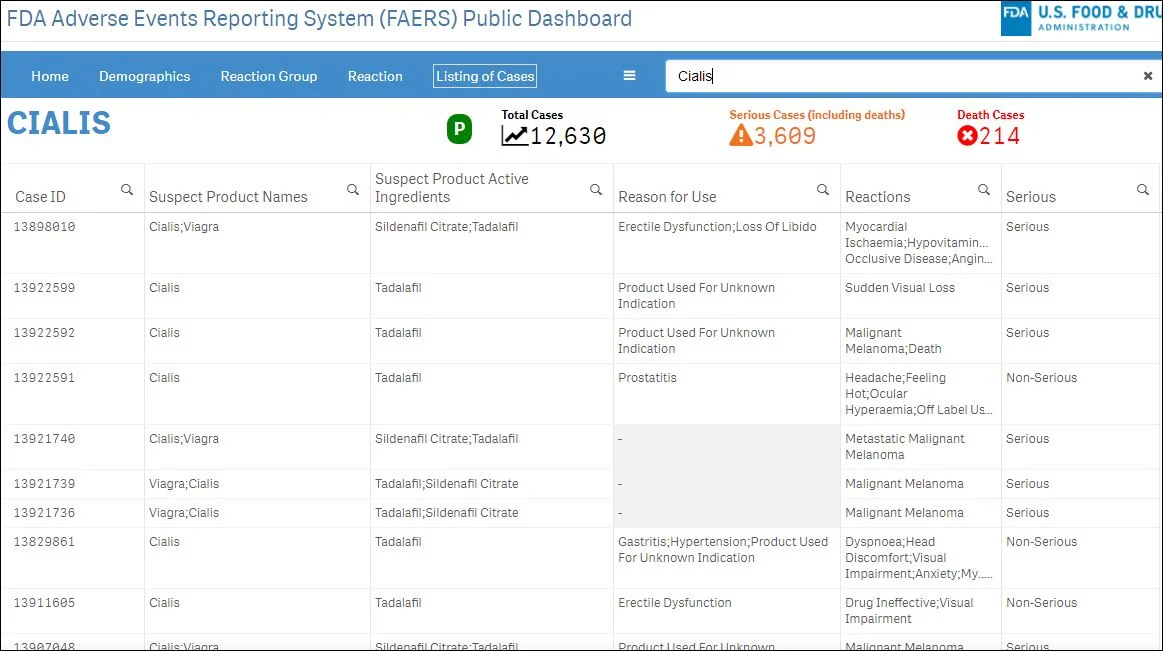Click the Suspect Product Names header
Viewport: 1163px width, 651px height.
pyautogui.click(x=228, y=196)
